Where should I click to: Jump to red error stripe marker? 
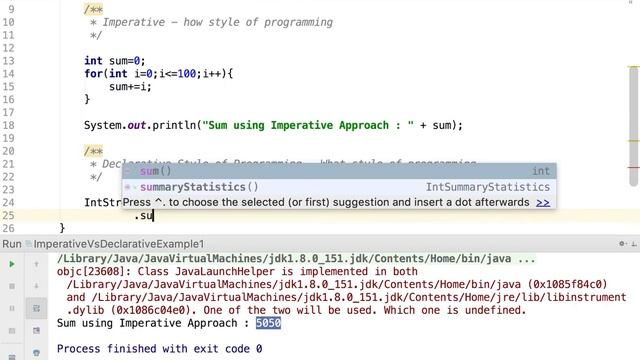(633, 167)
